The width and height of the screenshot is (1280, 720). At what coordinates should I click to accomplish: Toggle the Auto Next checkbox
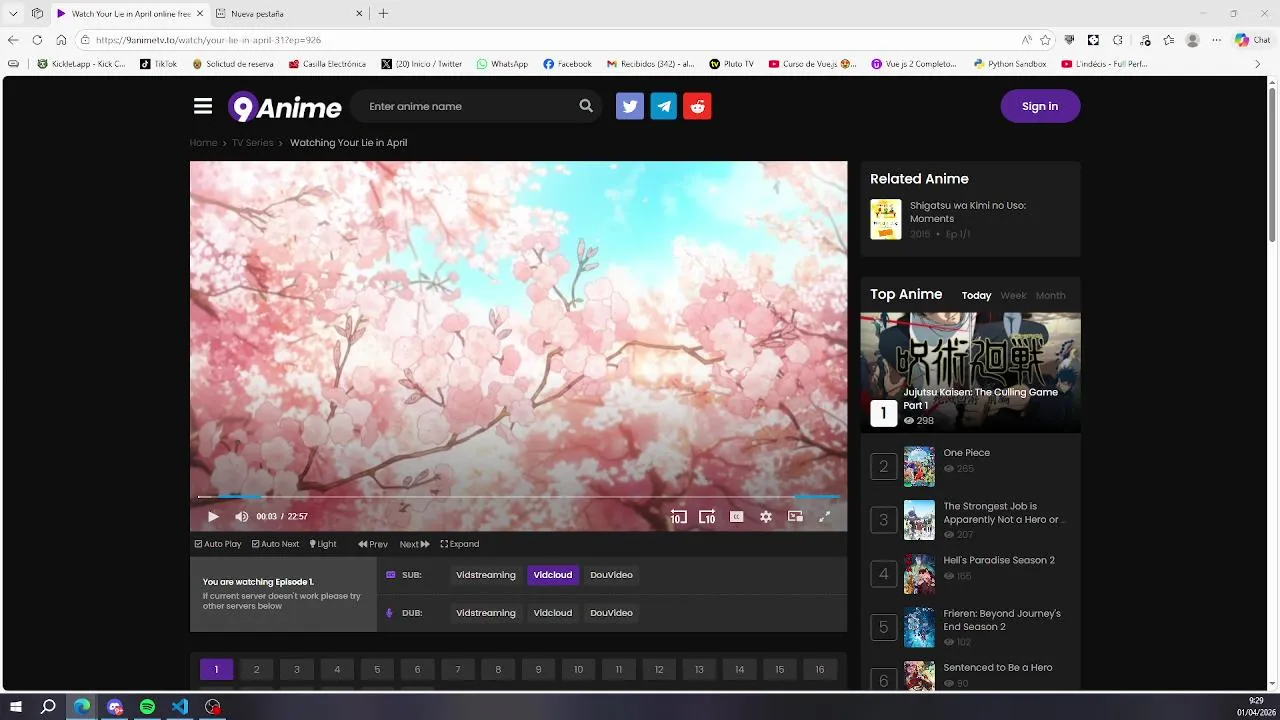click(x=275, y=544)
